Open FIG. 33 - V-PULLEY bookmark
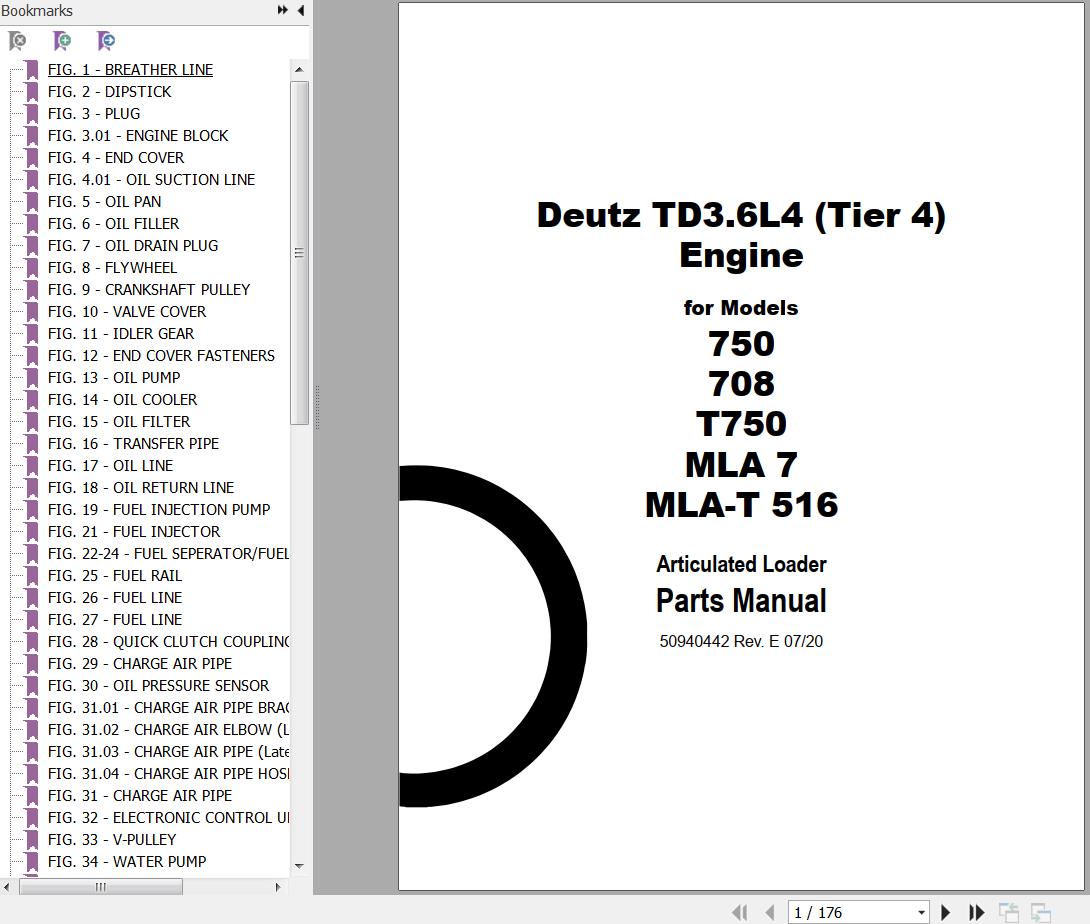The height and width of the screenshot is (924, 1090). (112, 840)
